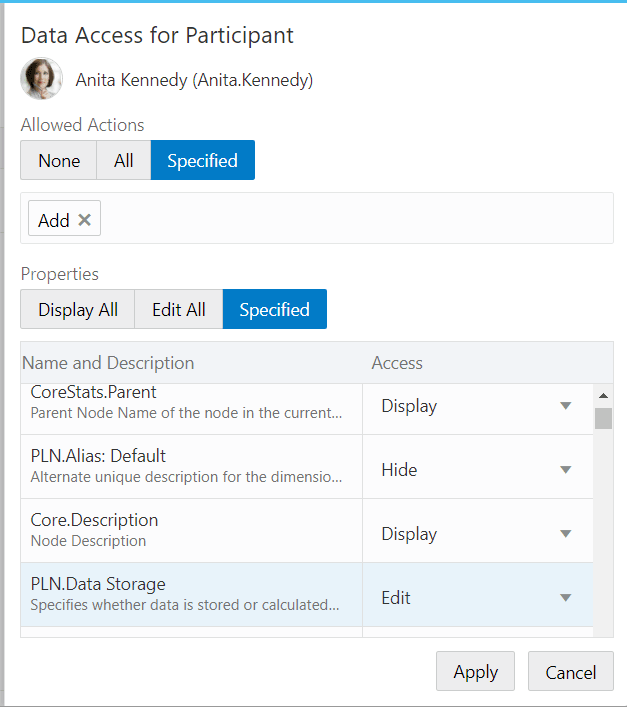
Task: Select Display All for Properties
Action: coord(78,310)
